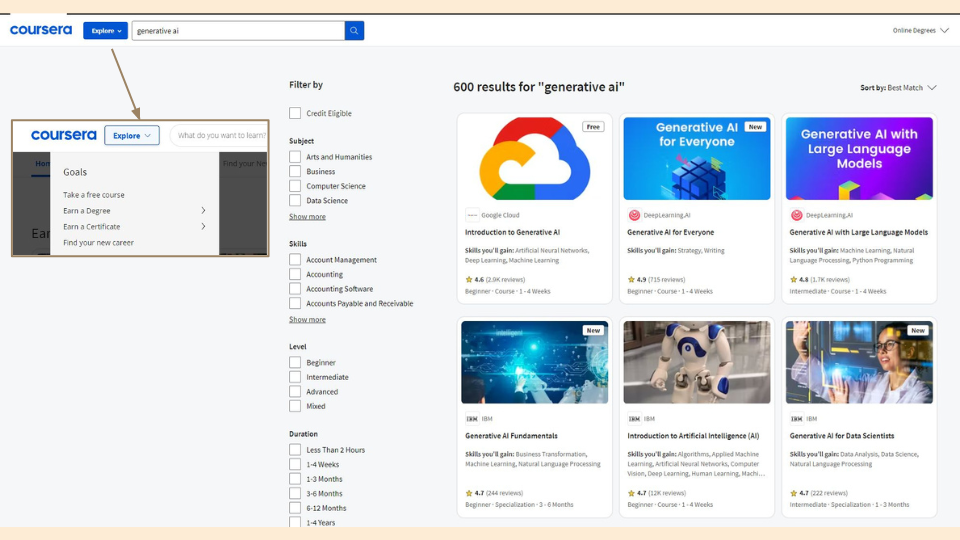Check the Advanced level checkbox

295,392
